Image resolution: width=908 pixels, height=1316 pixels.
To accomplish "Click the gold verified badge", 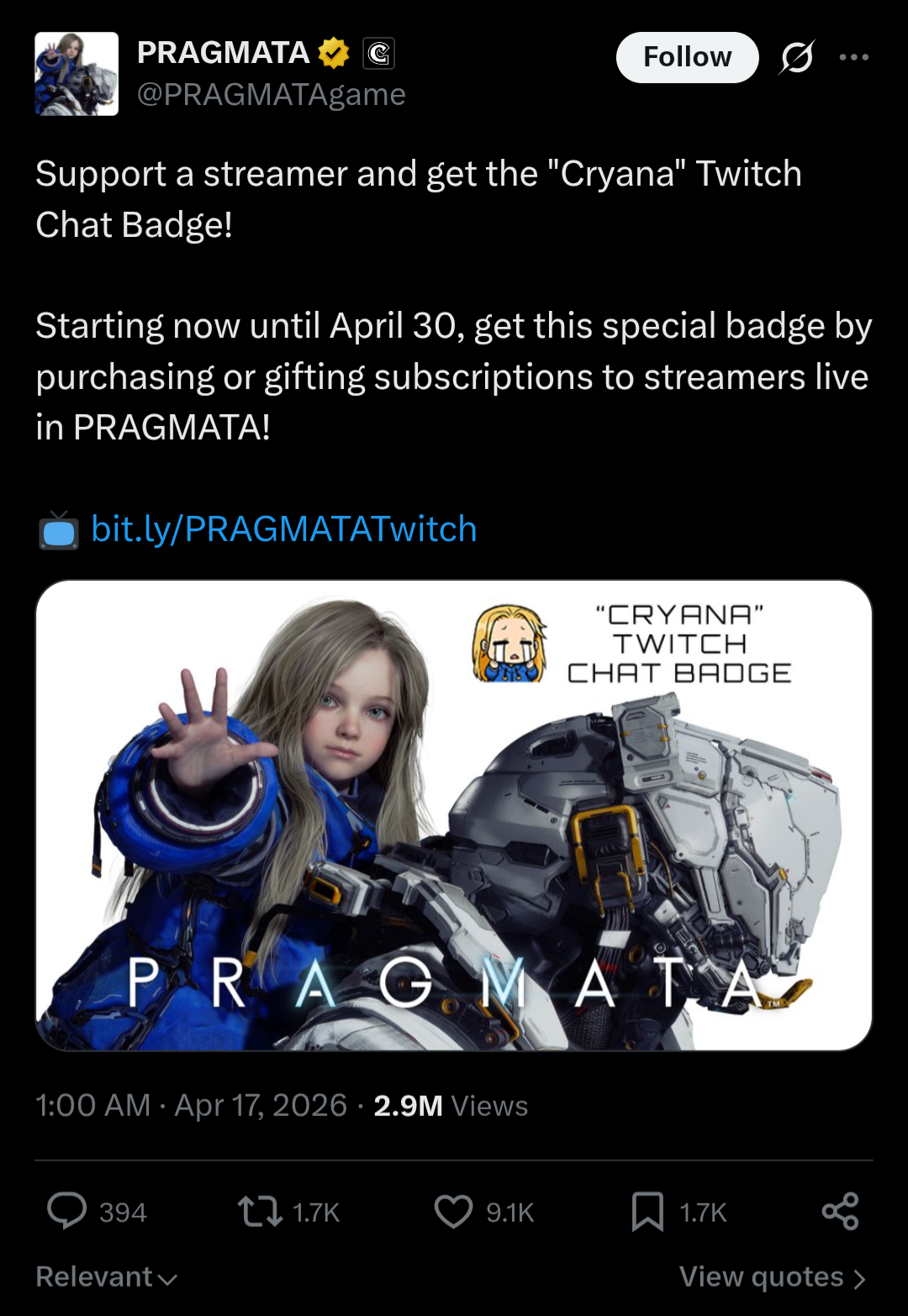I will pos(334,53).
